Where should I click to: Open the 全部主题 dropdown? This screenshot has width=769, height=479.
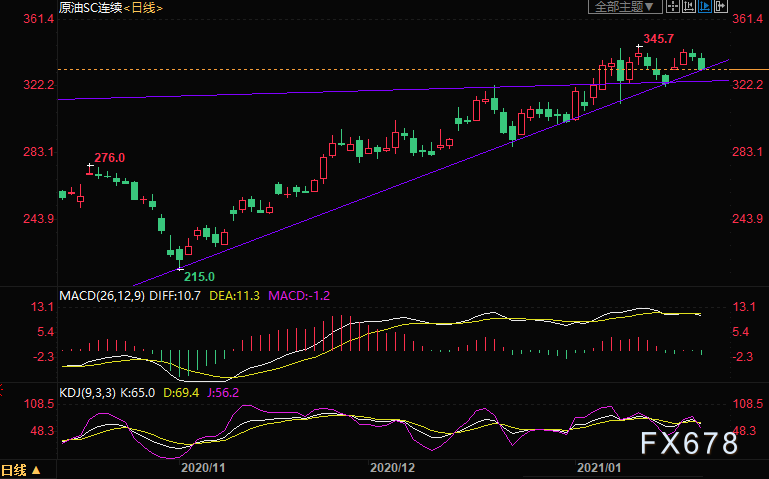pyautogui.click(x=625, y=6)
